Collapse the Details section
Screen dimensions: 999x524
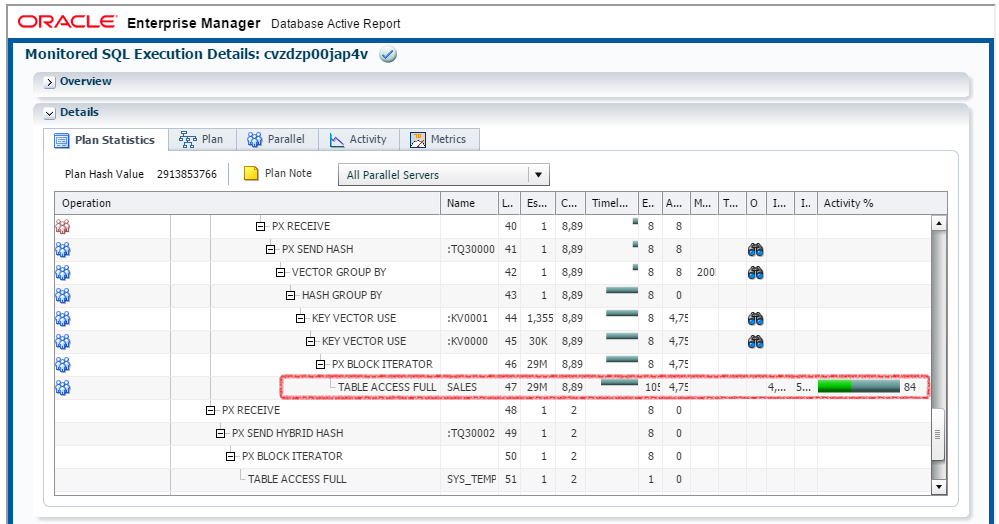point(50,113)
